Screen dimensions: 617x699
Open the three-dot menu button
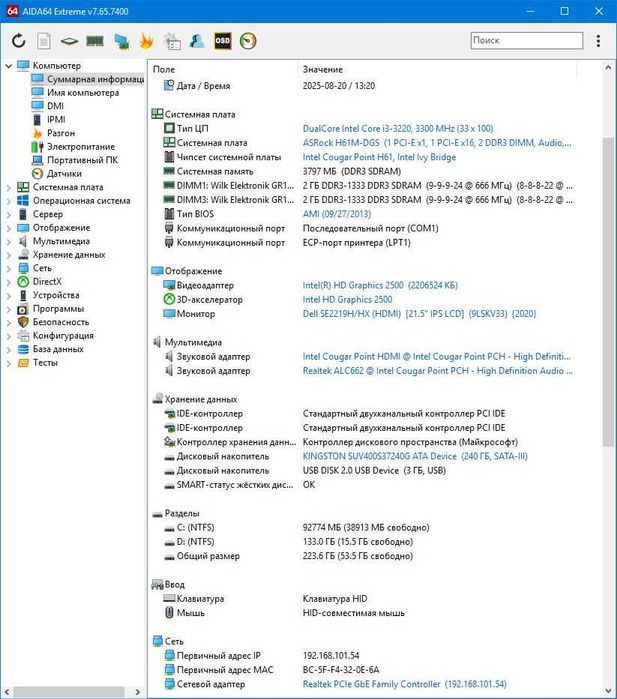(598, 41)
